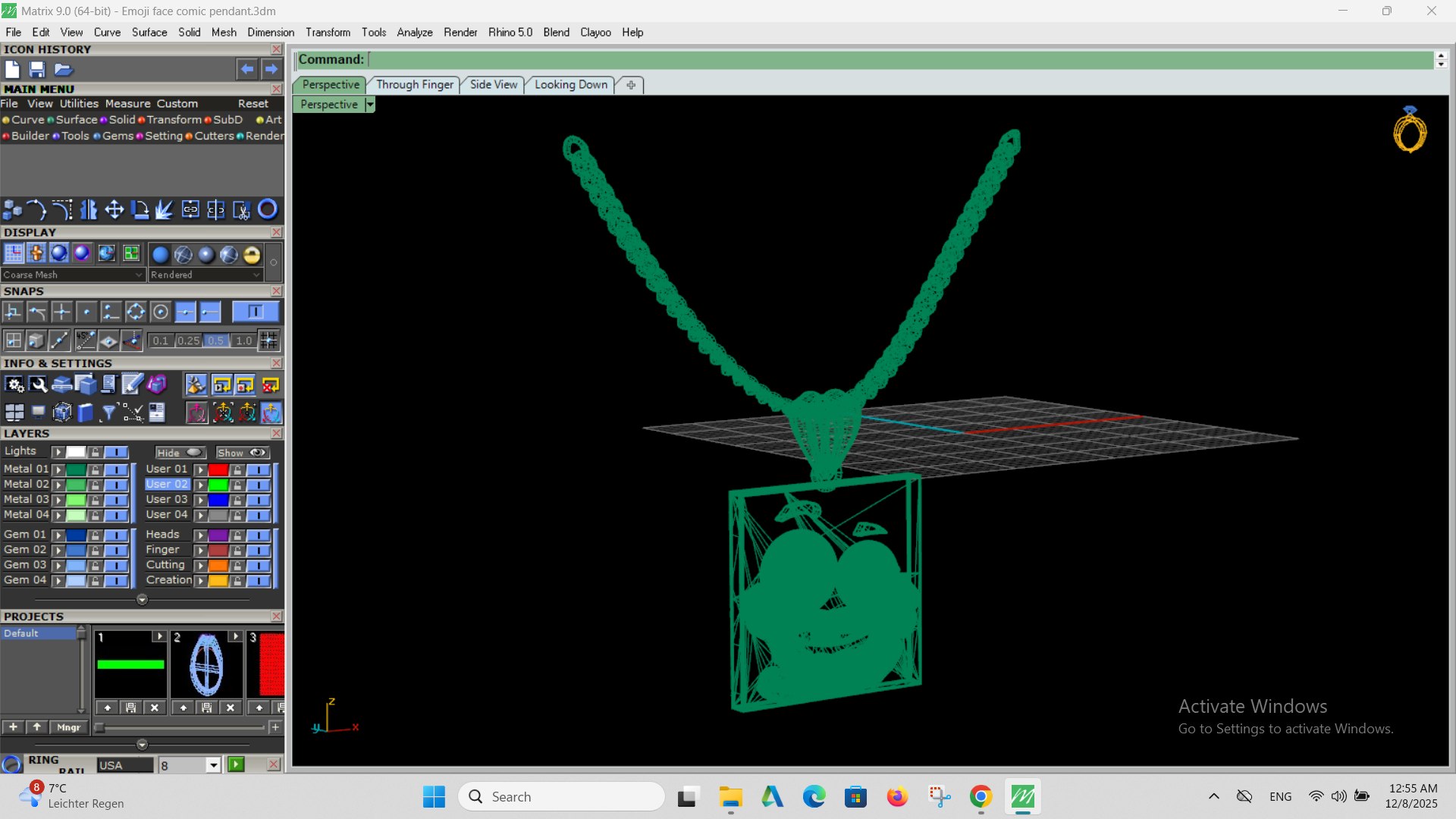Viewport: 1456px width, 819px height.
Task: Open the Clayoo menu
Action: tap(595, 32)
